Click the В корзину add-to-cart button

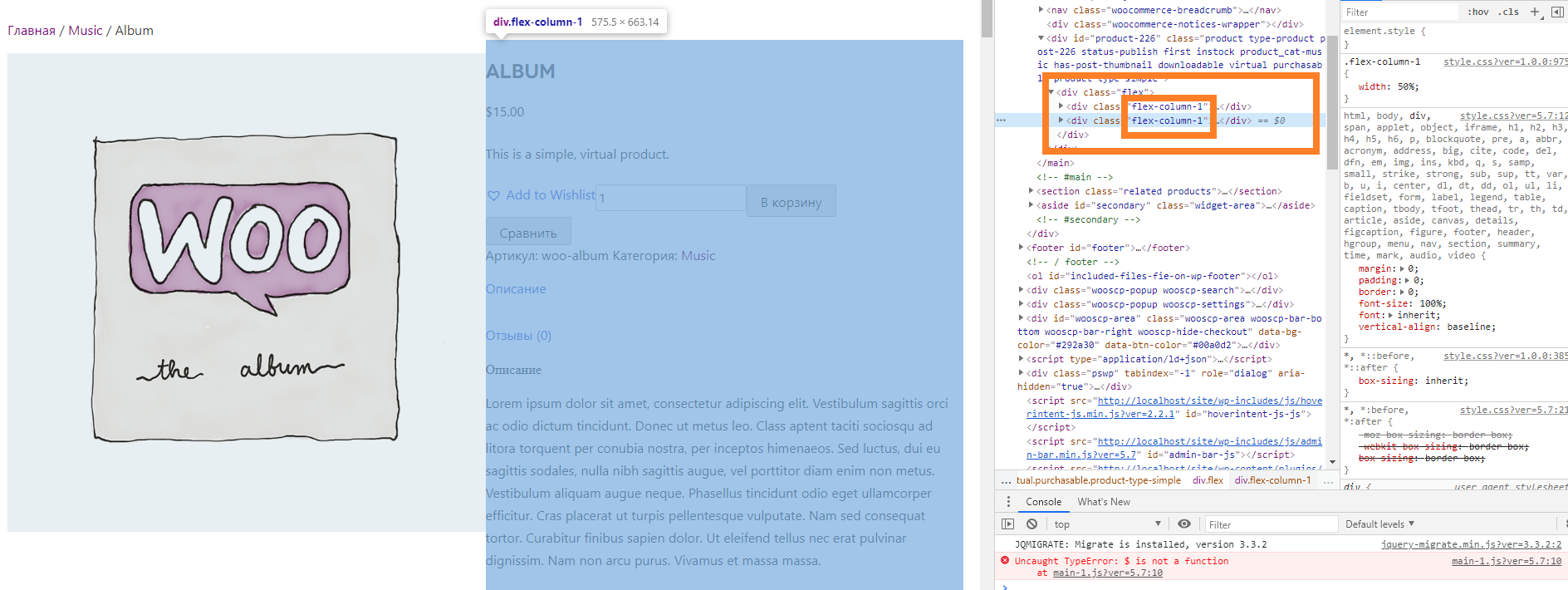click(x=791, y=202)
